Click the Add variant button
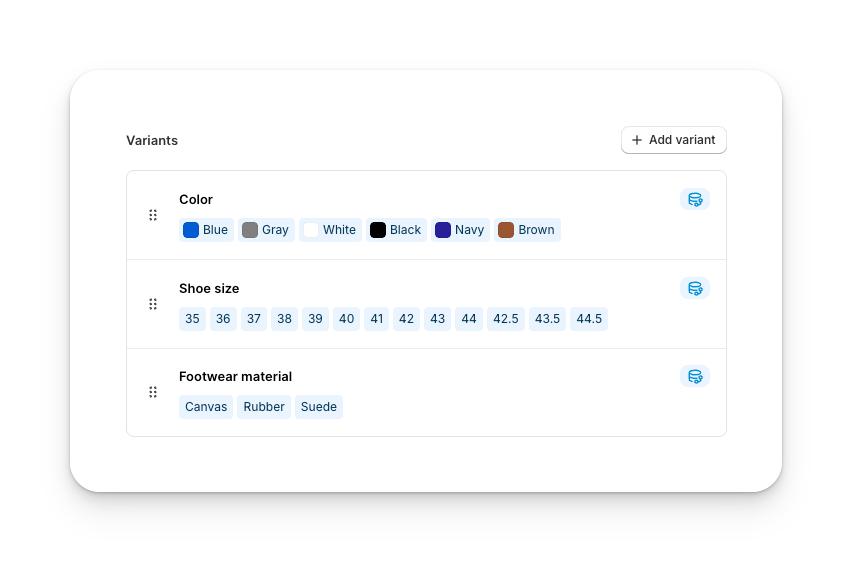The image size is (852, 562). click(673, 140)
